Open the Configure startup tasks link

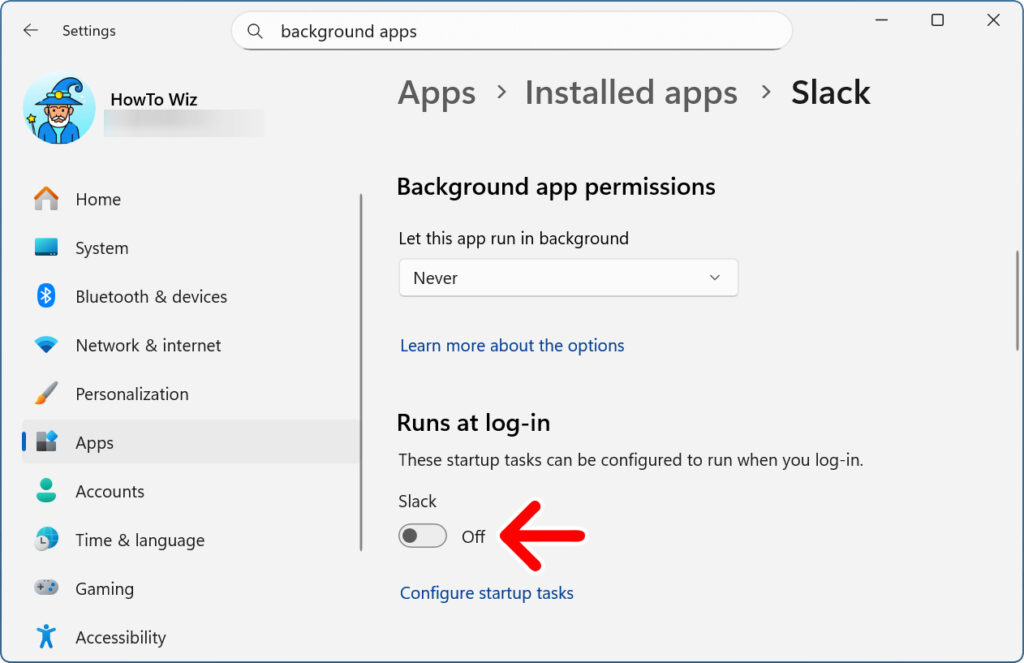coord(487,593)
